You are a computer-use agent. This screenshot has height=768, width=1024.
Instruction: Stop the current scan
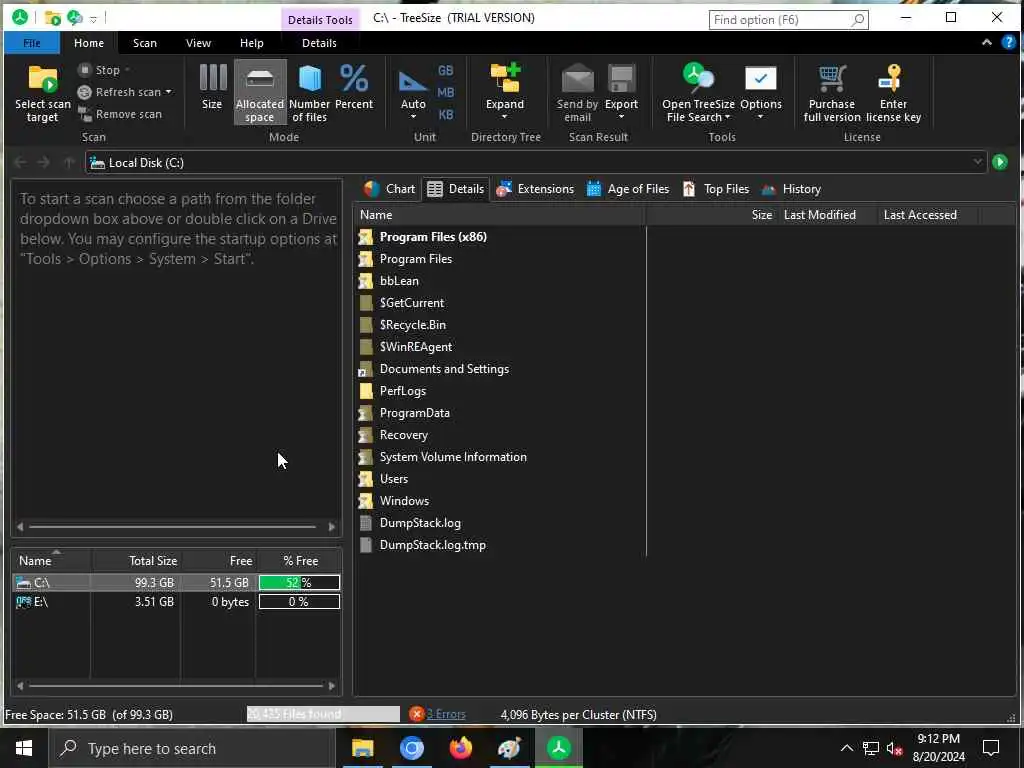100,70
